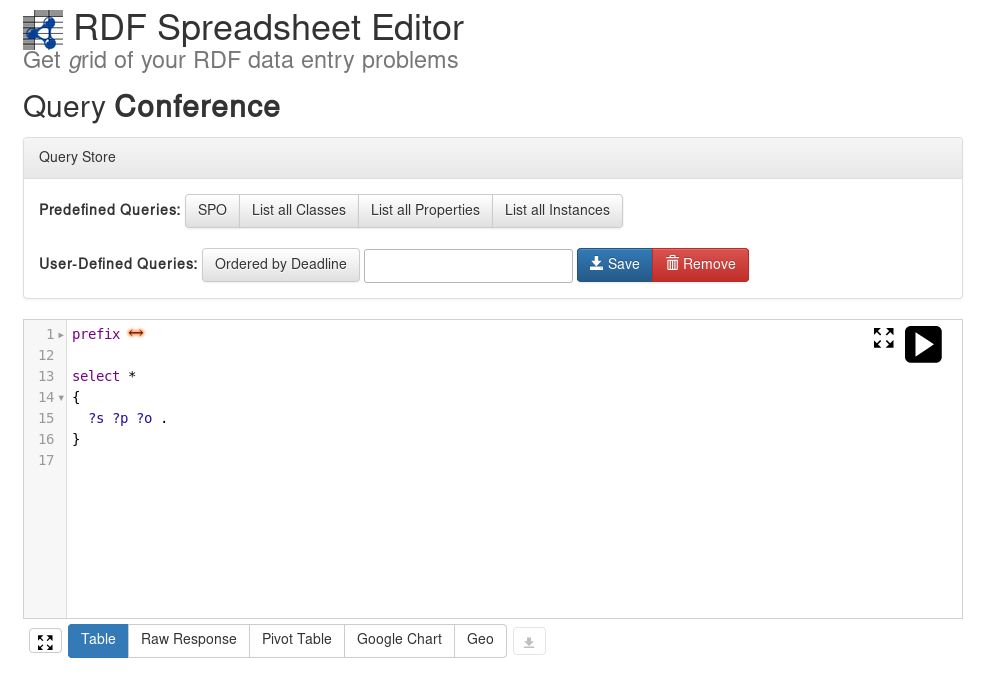Open the Ordered by Deadline query
988x675 pixels.
click(281, 265)
